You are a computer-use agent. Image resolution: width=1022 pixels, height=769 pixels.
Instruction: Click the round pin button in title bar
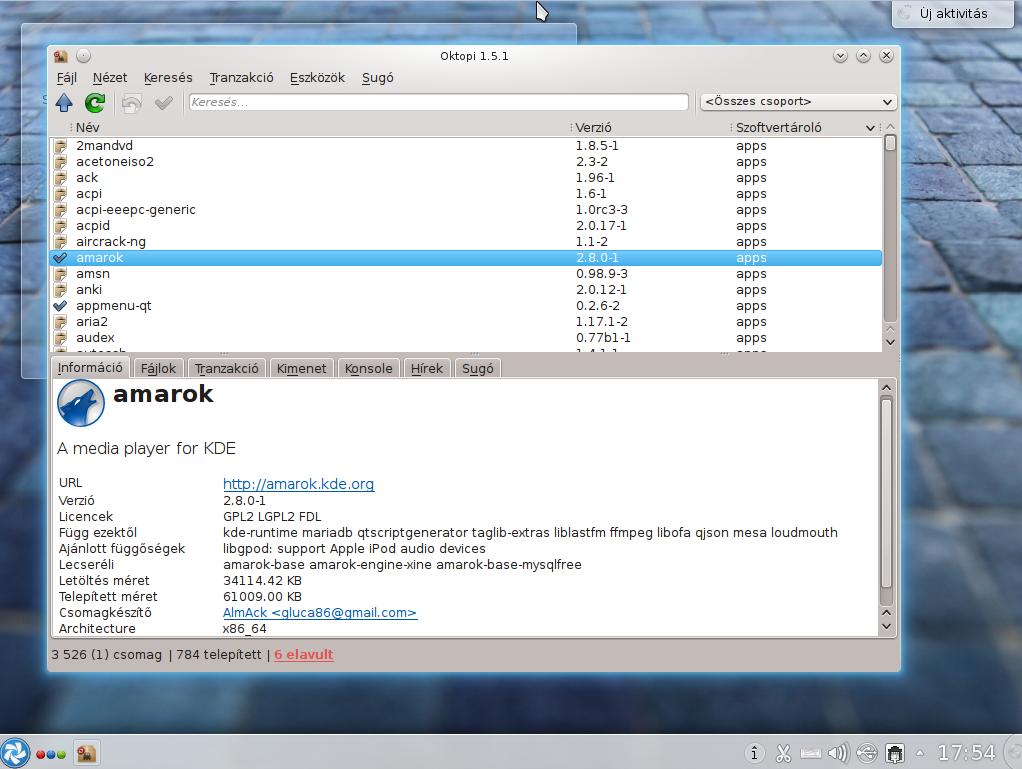(83, 56)
